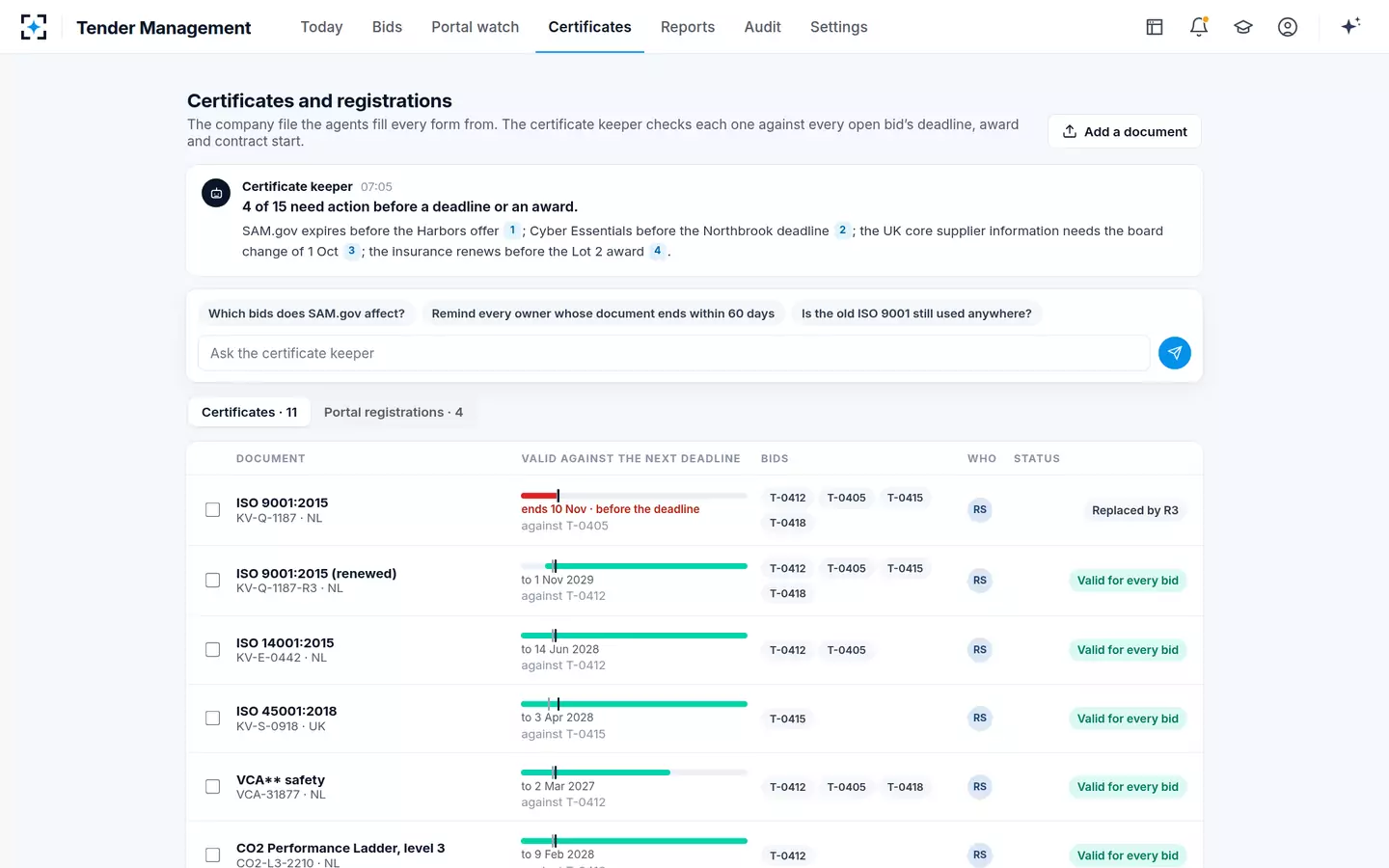Screen dimensions: 1389x868
Task: Select the ISO 14001:2015 row checkbox
Action: [x=212, y=650]
